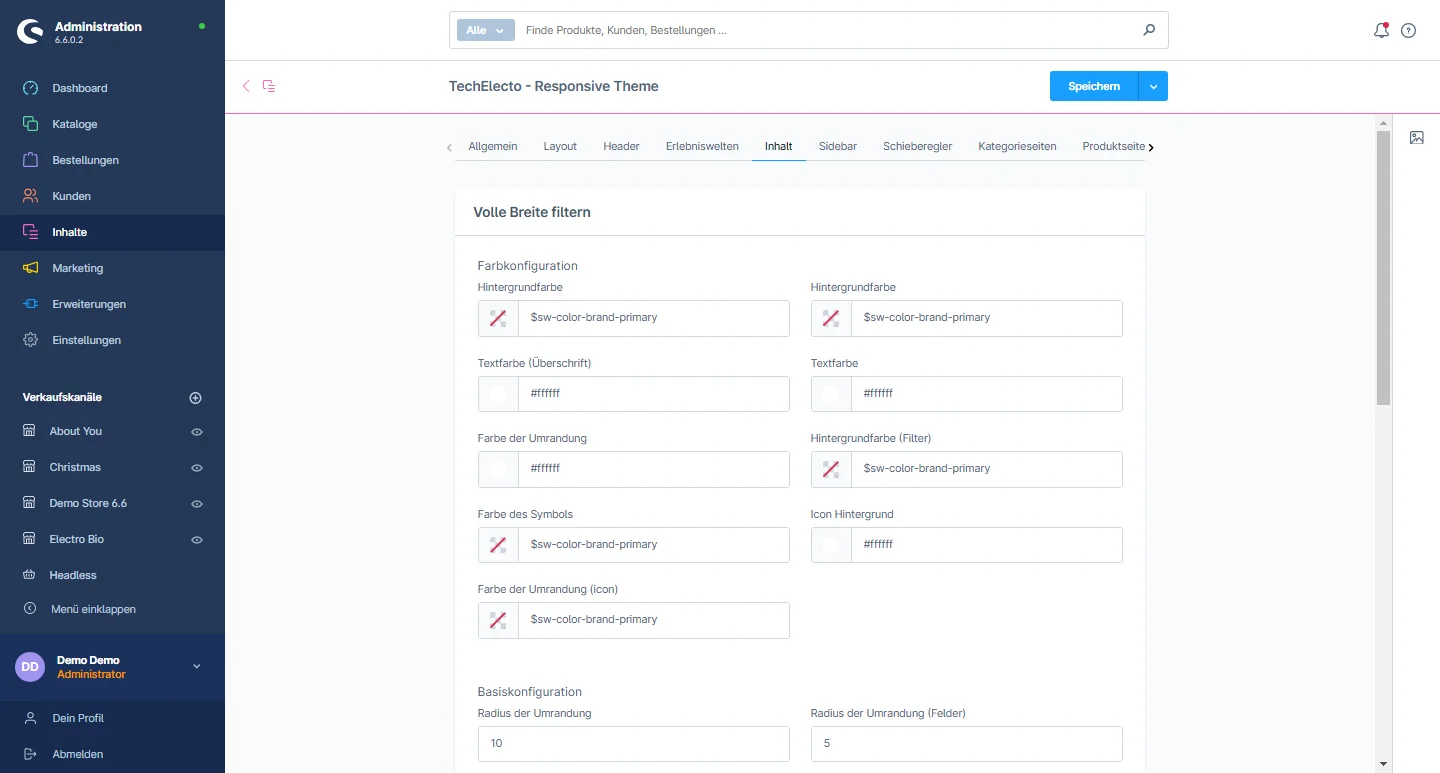Click the help question mark icon
1440x773 pixels.
pos(1408,31)
